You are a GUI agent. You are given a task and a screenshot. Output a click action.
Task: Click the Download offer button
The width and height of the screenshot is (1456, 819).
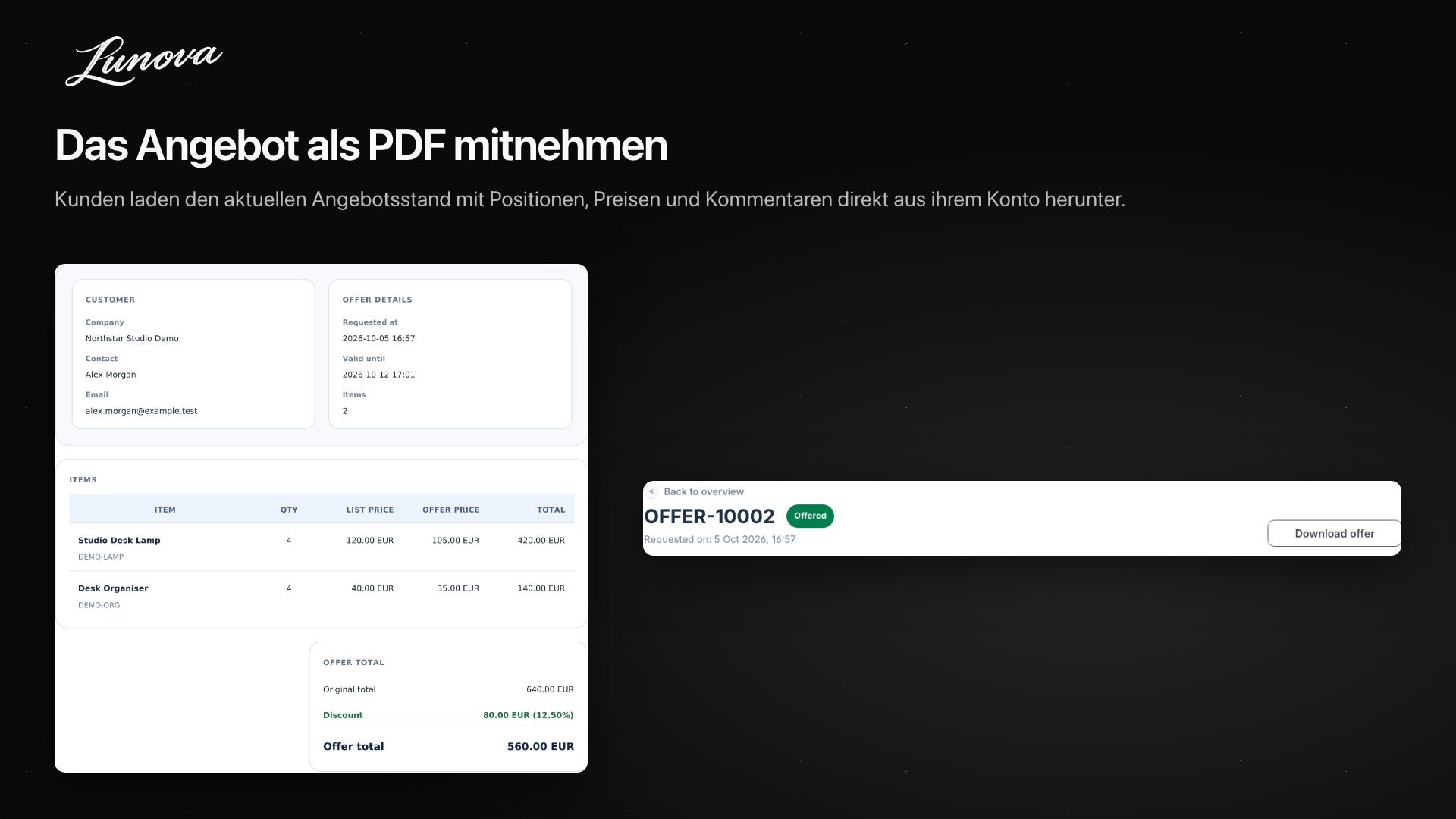[1334, 533]
